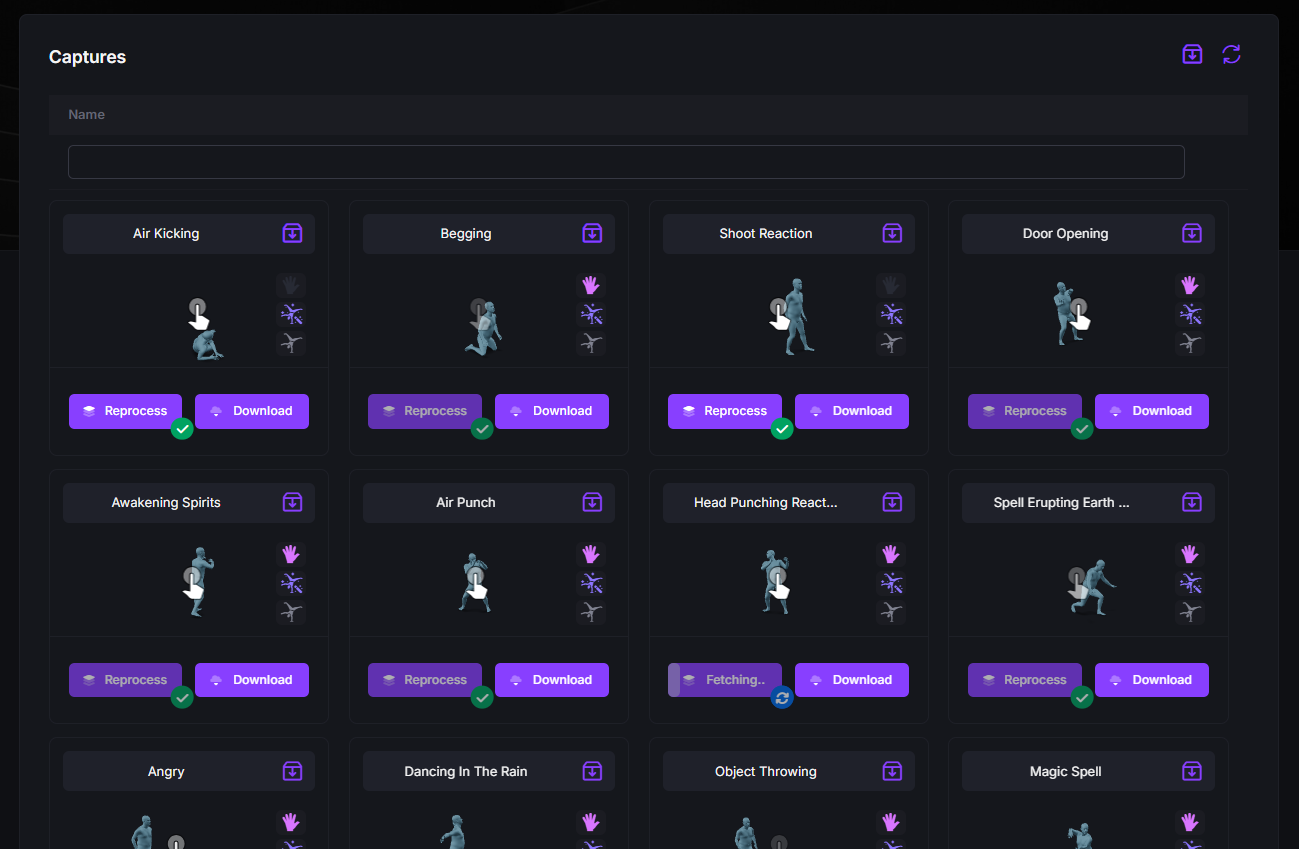The width and height of the screenshot is (1299, 849).
Task: Archive the Head Punching React... capture
Action: 892,502
